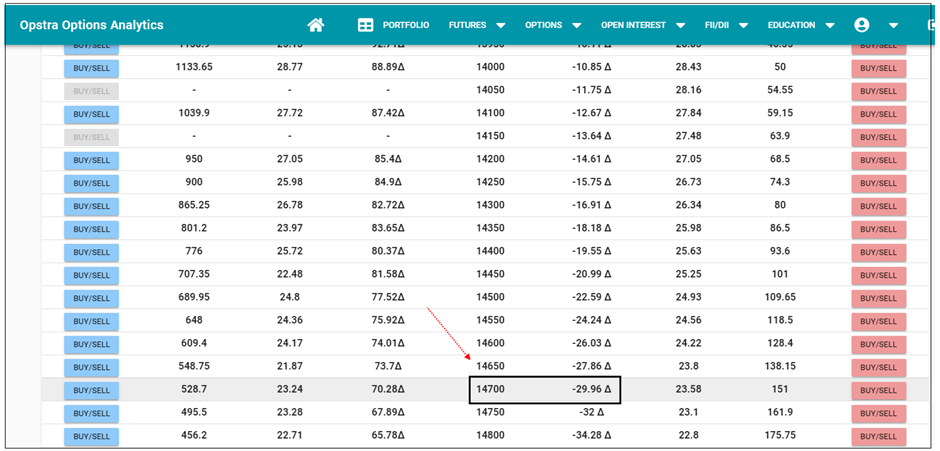Expand the FUTURES dropdown menu

point(477,25)
